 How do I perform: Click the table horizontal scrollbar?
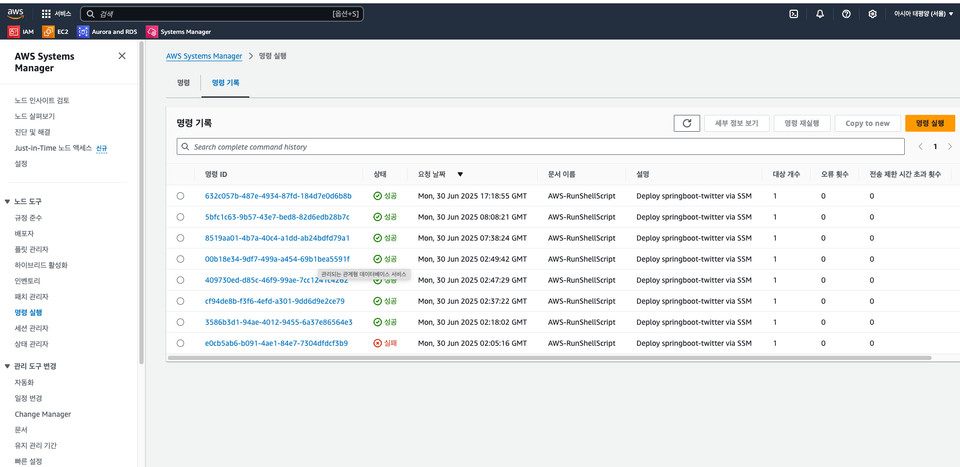coord(549,357)
